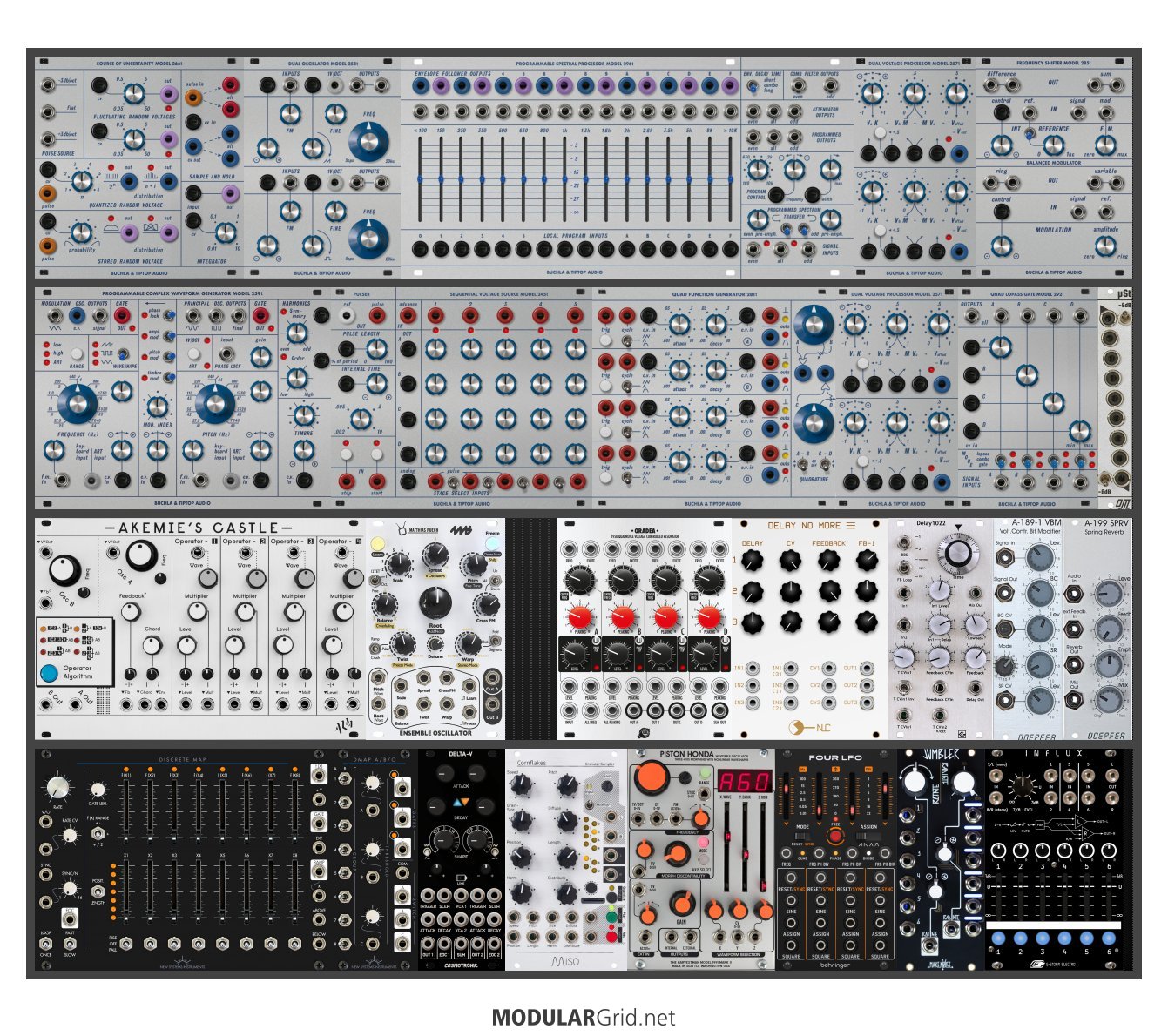Click the Warp knob on Ensemble Oscillator

(x=469, y=643)
